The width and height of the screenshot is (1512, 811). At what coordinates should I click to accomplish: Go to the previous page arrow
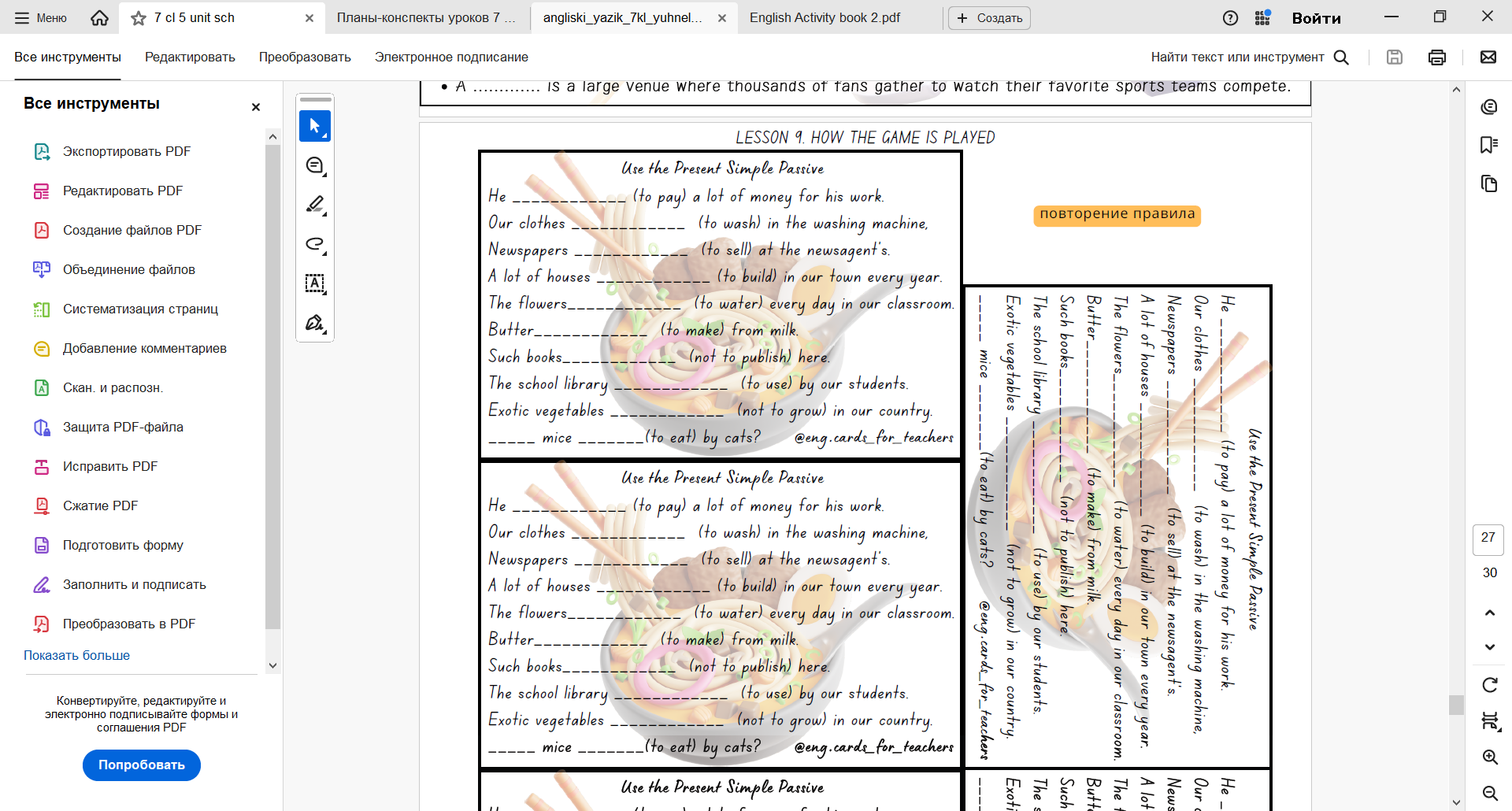pyautogui.click(x=1489, y=613)
